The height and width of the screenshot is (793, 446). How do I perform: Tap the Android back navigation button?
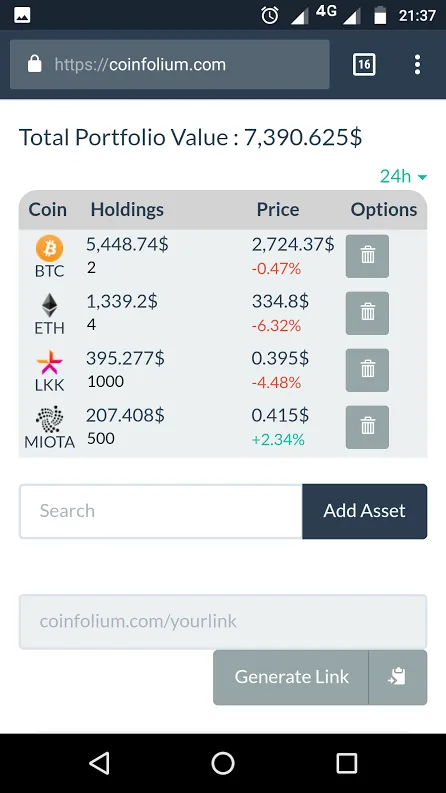99,763
